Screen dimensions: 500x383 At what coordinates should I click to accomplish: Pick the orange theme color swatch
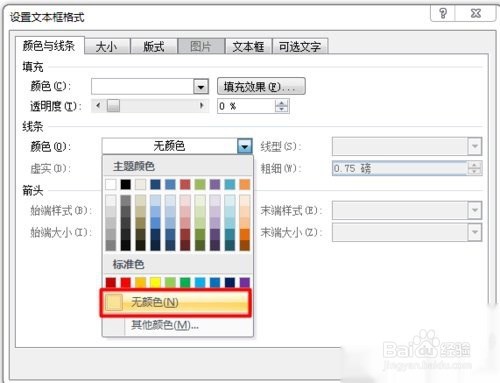pos(245,184)
